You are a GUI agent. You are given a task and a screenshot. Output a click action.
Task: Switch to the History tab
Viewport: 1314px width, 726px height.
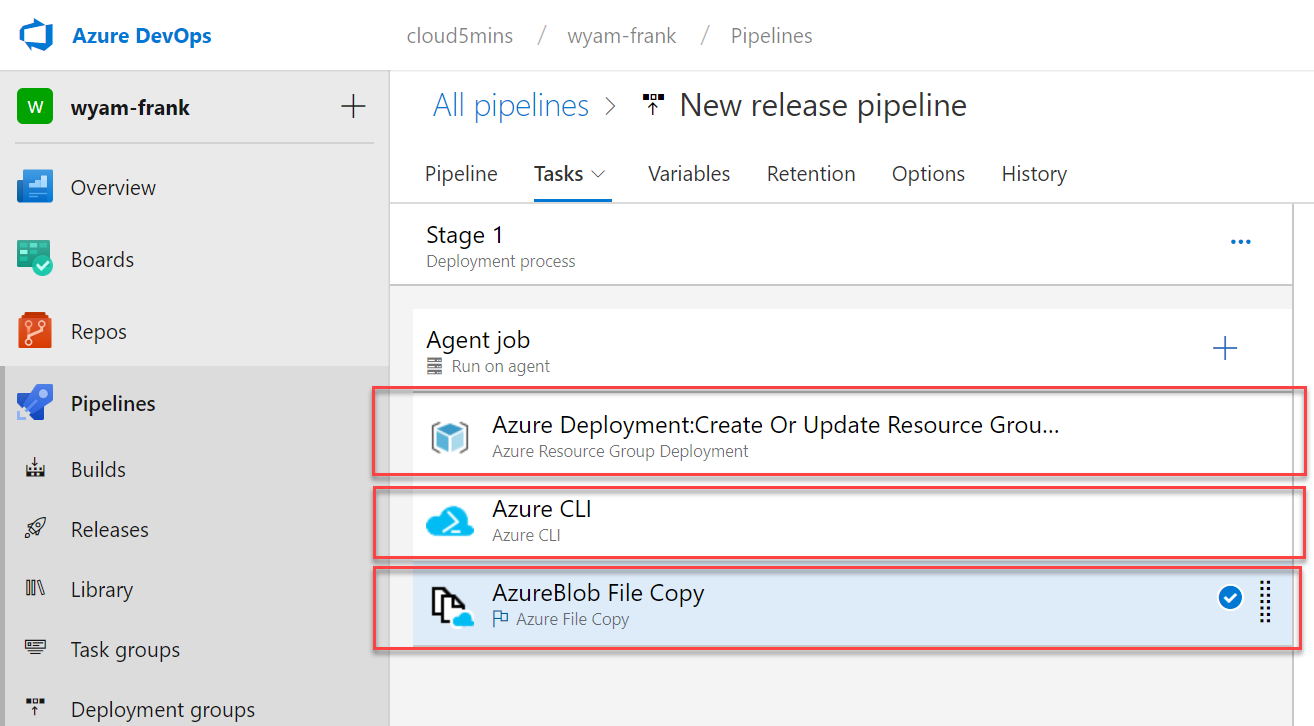(x=1034, y=173)
